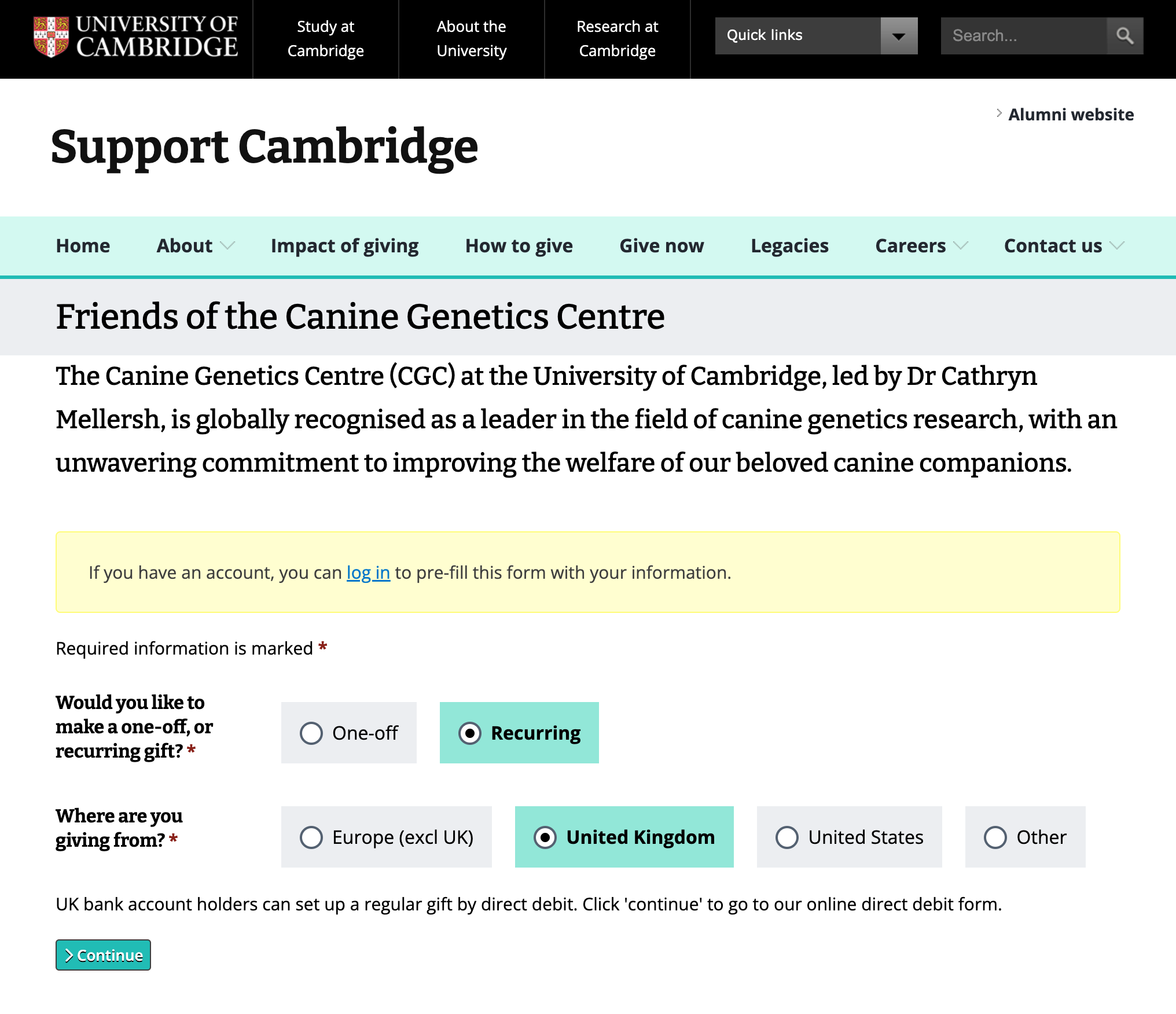
Task: Select the Recurring gift option
Action: point(470,733)
